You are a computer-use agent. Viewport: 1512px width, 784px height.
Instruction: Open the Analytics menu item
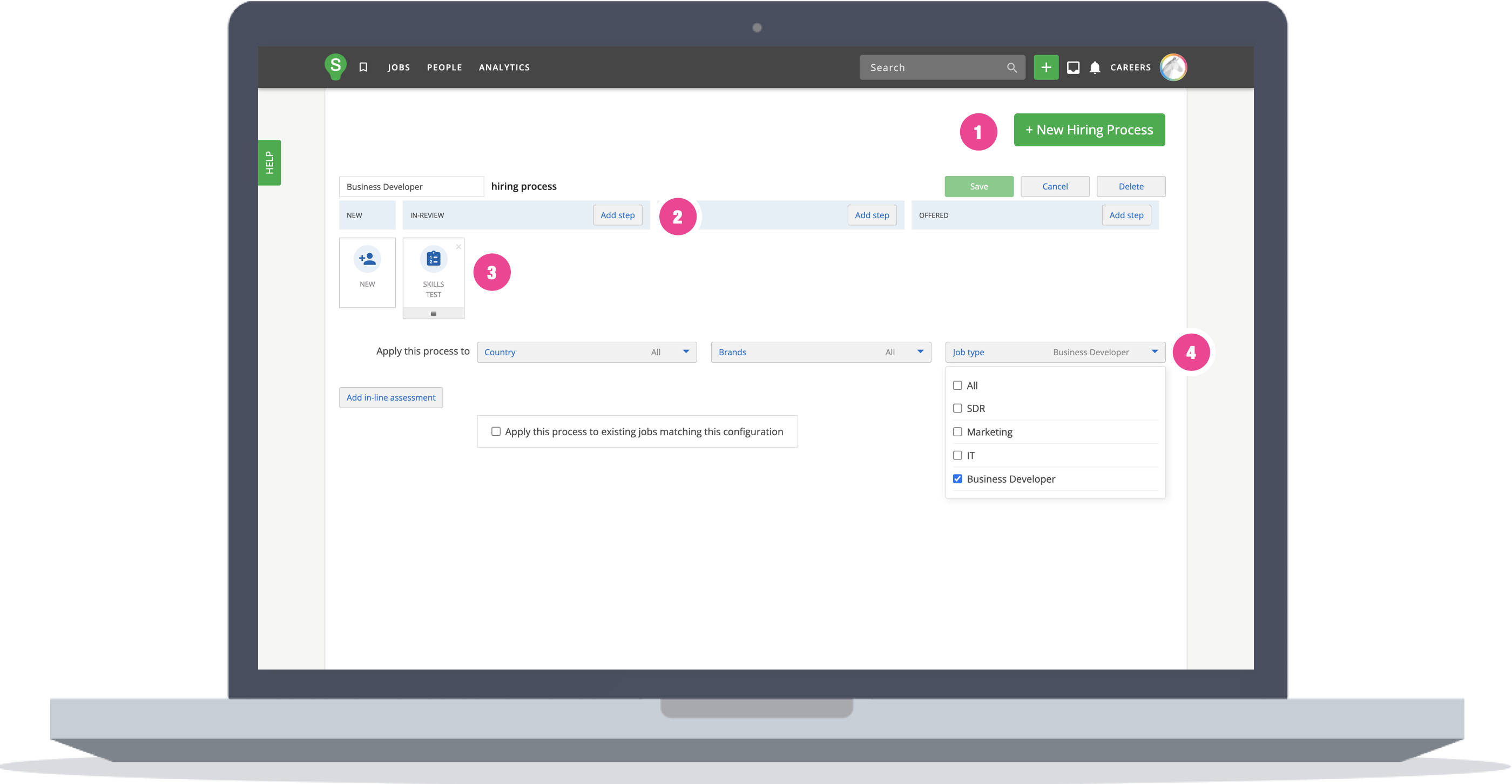point(504,67)
